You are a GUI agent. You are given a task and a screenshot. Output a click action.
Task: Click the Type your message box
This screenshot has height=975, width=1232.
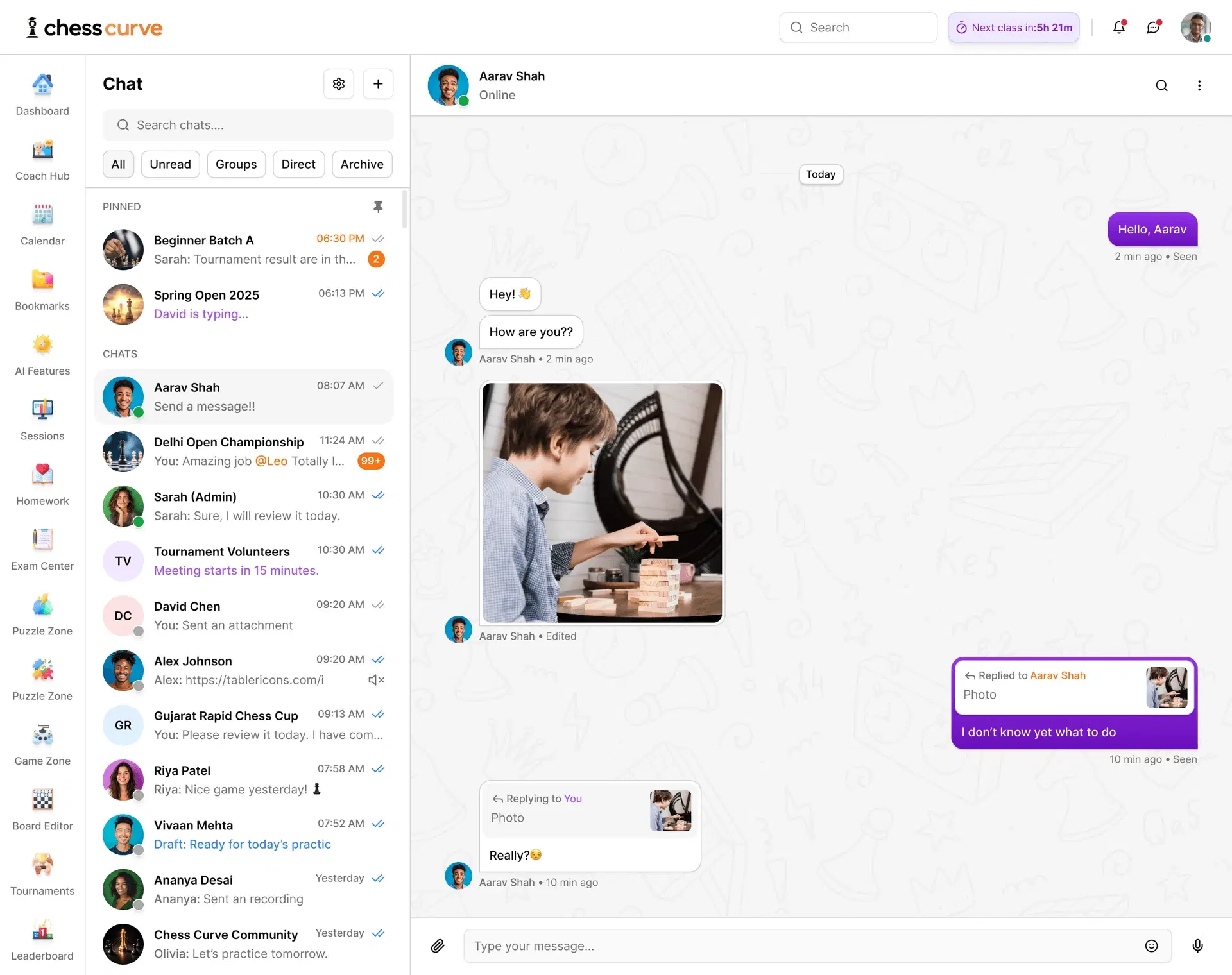(x=817, y=945)
